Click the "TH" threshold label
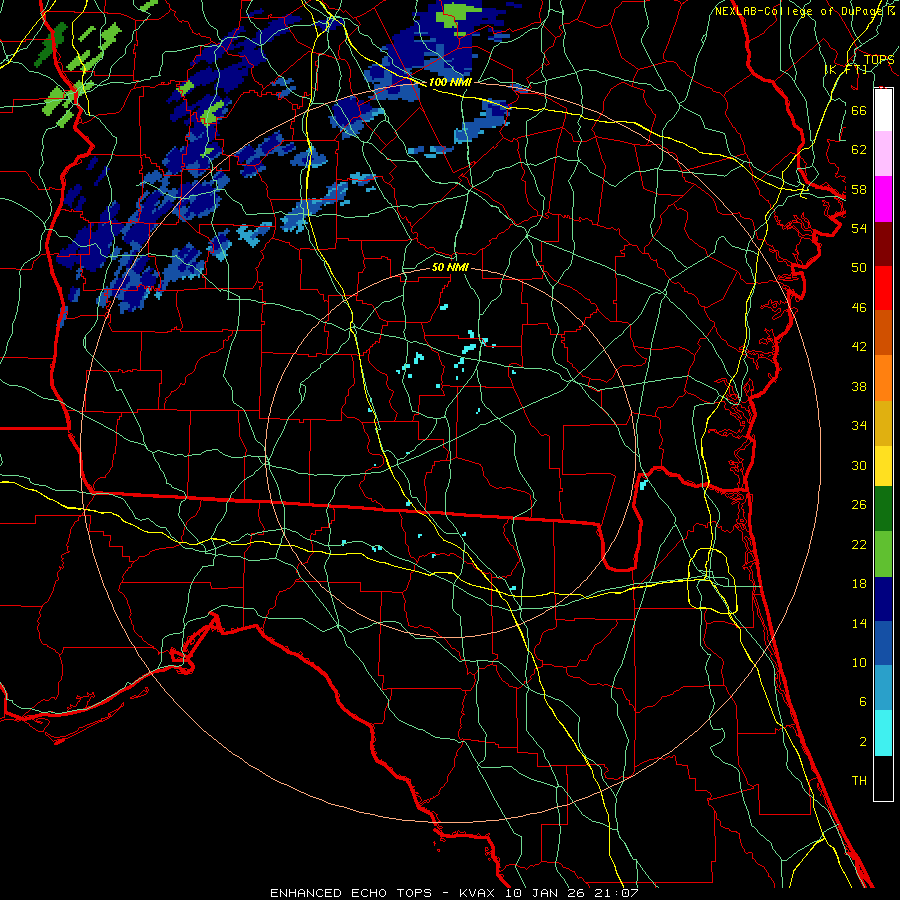 click(x=859, y=781)
